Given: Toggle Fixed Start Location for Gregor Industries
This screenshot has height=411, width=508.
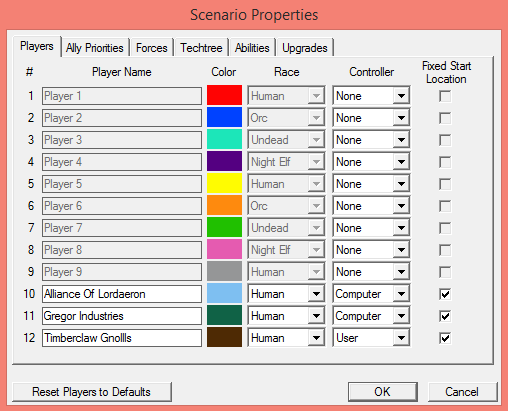Looking at the screenshot, I should 445,316.
